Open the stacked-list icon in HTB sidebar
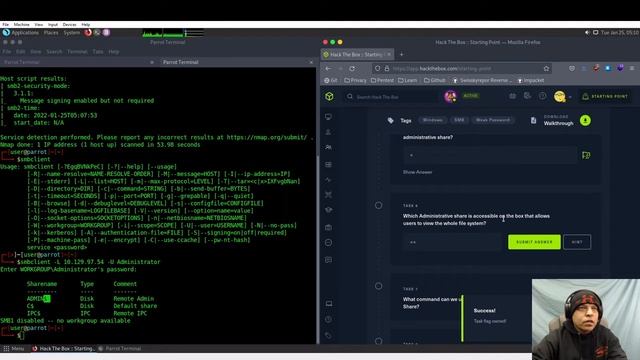The image size is (640, 360). (x=329, y=164)
